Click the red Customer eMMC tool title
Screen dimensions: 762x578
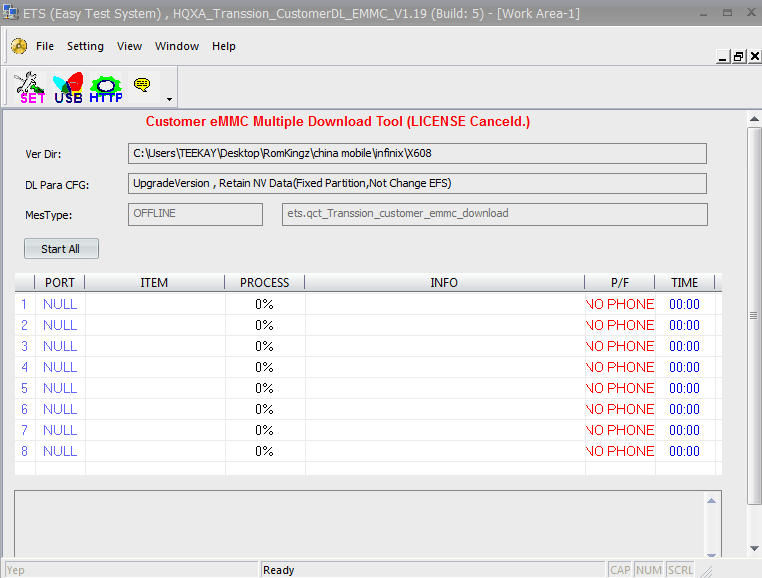338,122
